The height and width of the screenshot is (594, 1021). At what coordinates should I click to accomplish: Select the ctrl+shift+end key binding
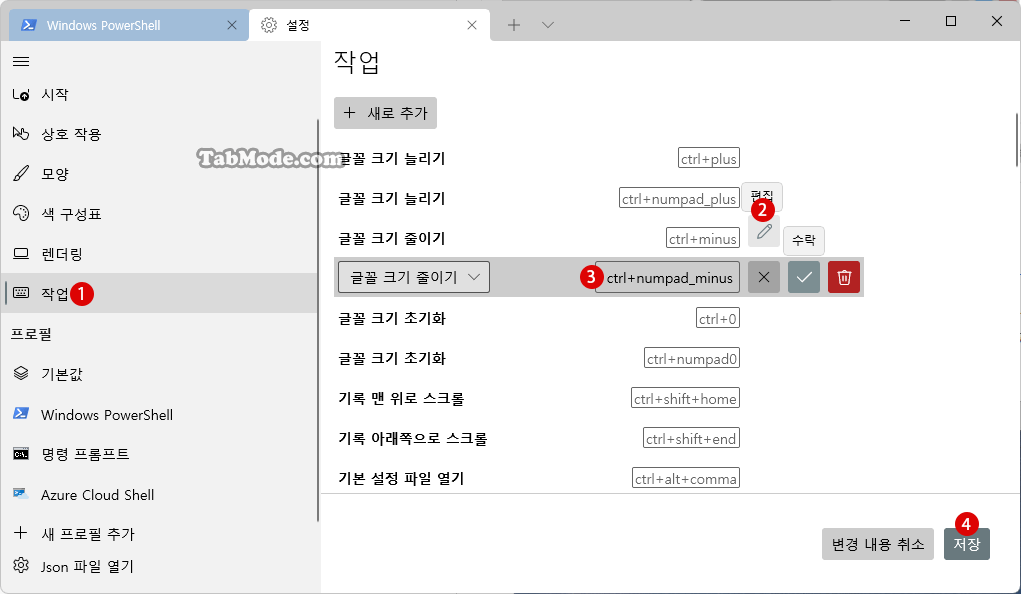(x=691, y=438)
